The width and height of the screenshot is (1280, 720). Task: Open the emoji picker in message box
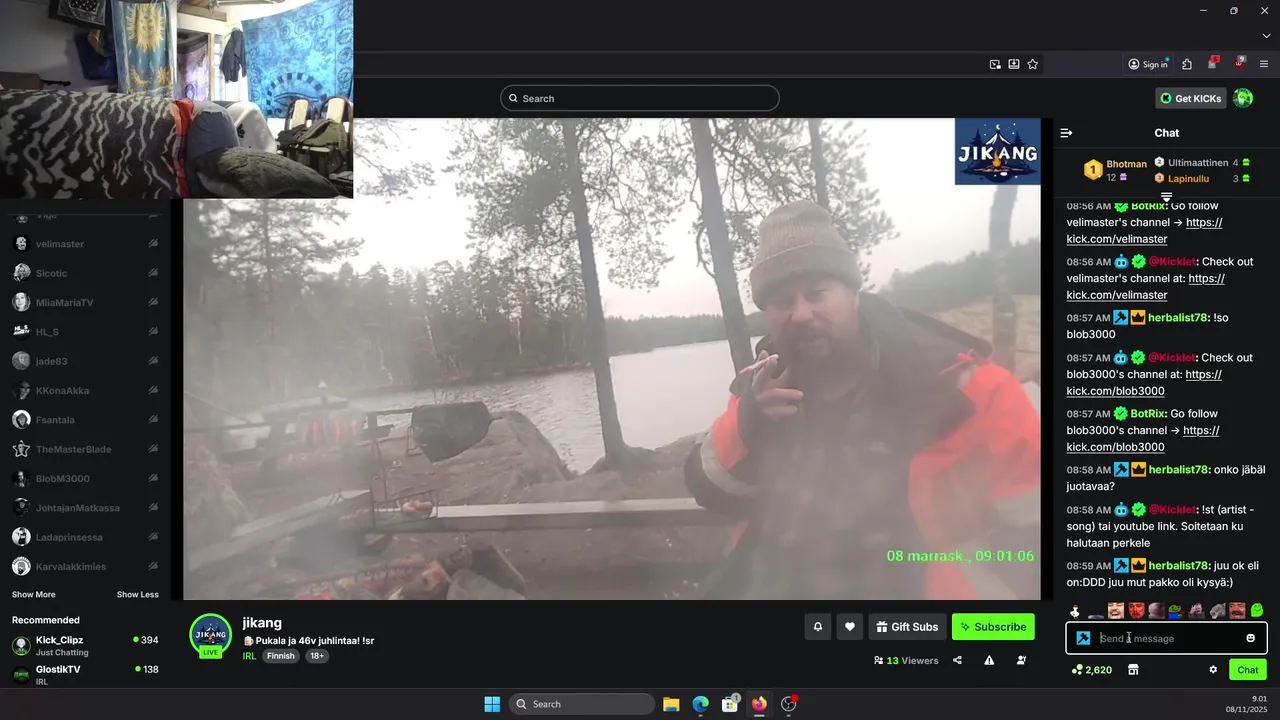tap(1250, 638)
